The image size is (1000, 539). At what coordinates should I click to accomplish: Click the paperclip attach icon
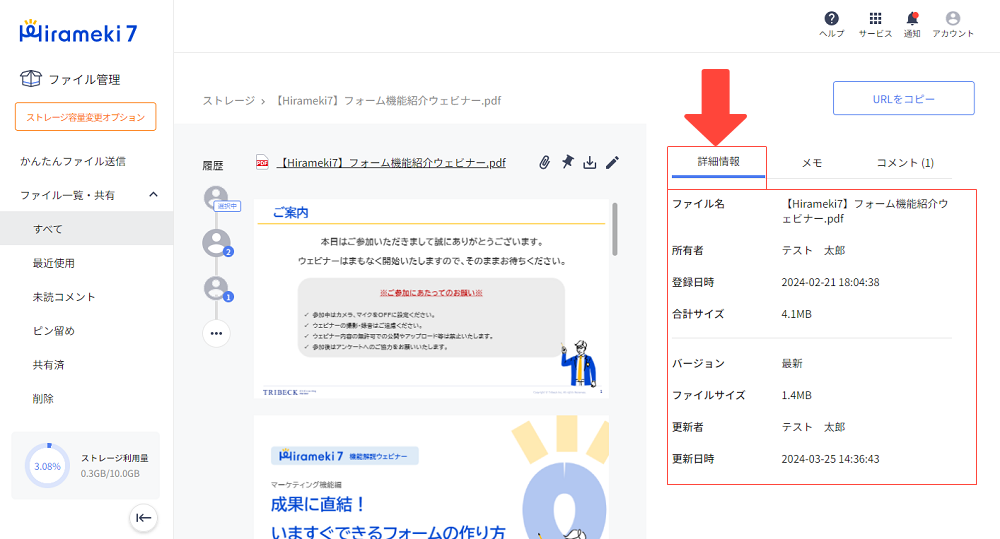click(x=544, y=163)
